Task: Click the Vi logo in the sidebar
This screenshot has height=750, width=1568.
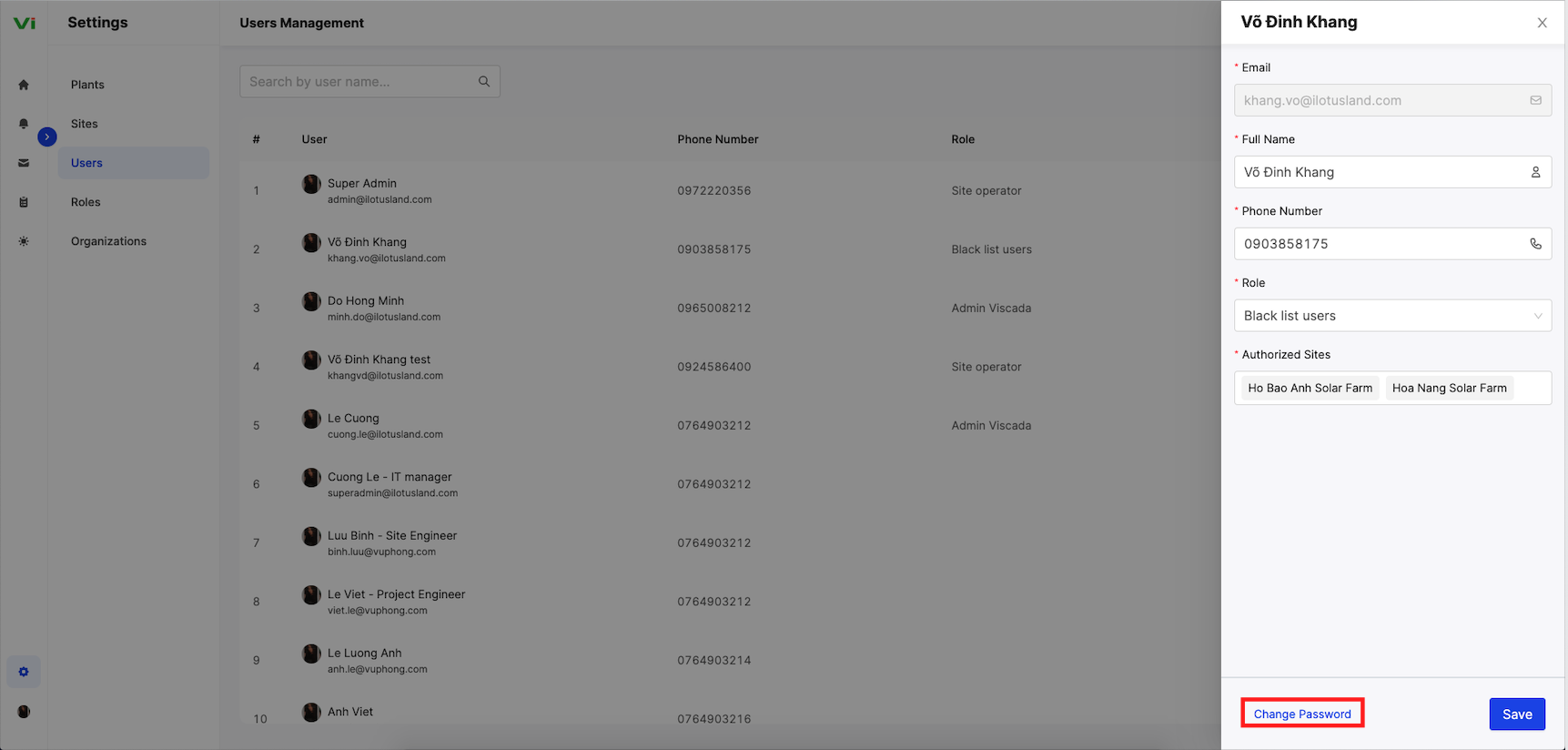Action: [25, 23]
